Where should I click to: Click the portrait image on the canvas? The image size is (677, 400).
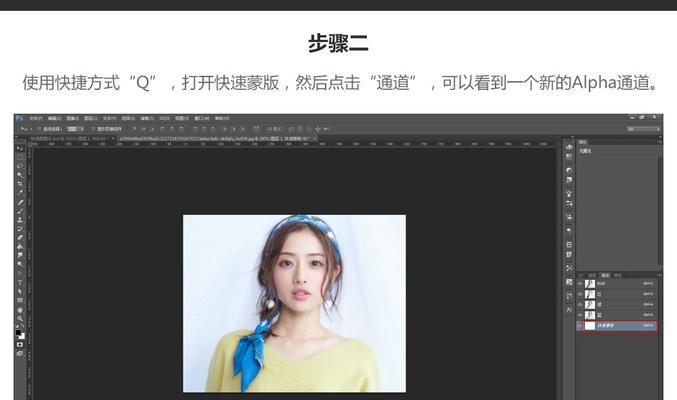(294, 303)
